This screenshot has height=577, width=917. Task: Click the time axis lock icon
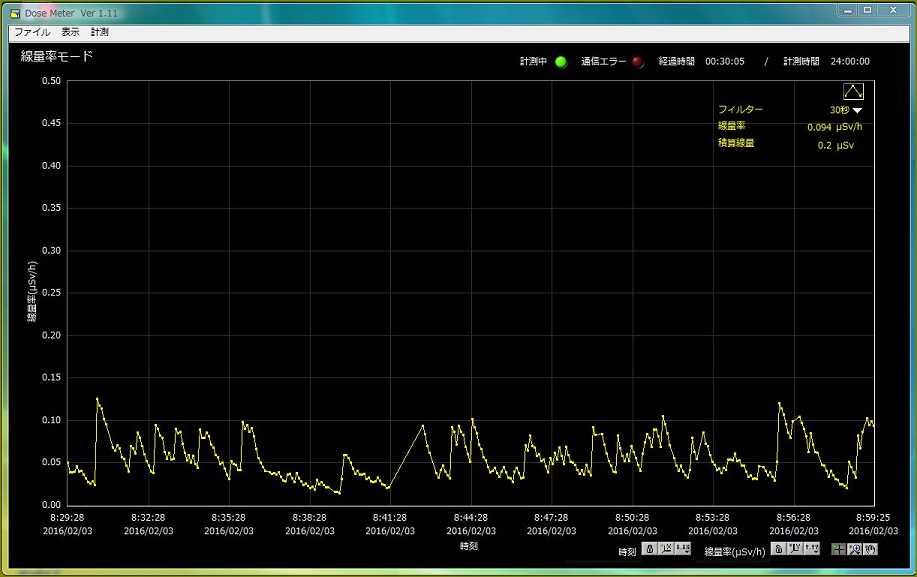point(650,549)
